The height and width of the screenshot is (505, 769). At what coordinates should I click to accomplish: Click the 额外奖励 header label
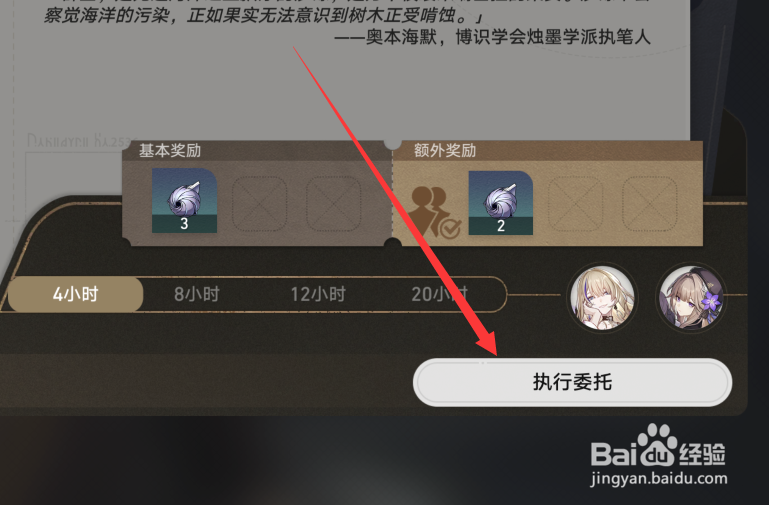[445, 151]
